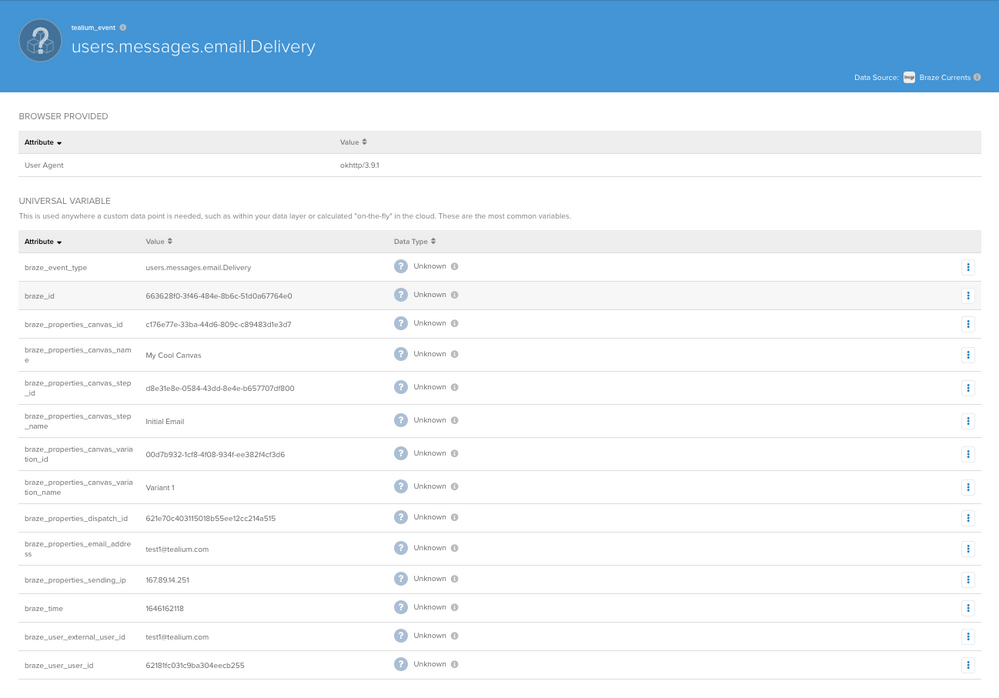Sort Browser Provided table by Value
Viewport: 999px width, 698px height.
click(x=353, y=143)
